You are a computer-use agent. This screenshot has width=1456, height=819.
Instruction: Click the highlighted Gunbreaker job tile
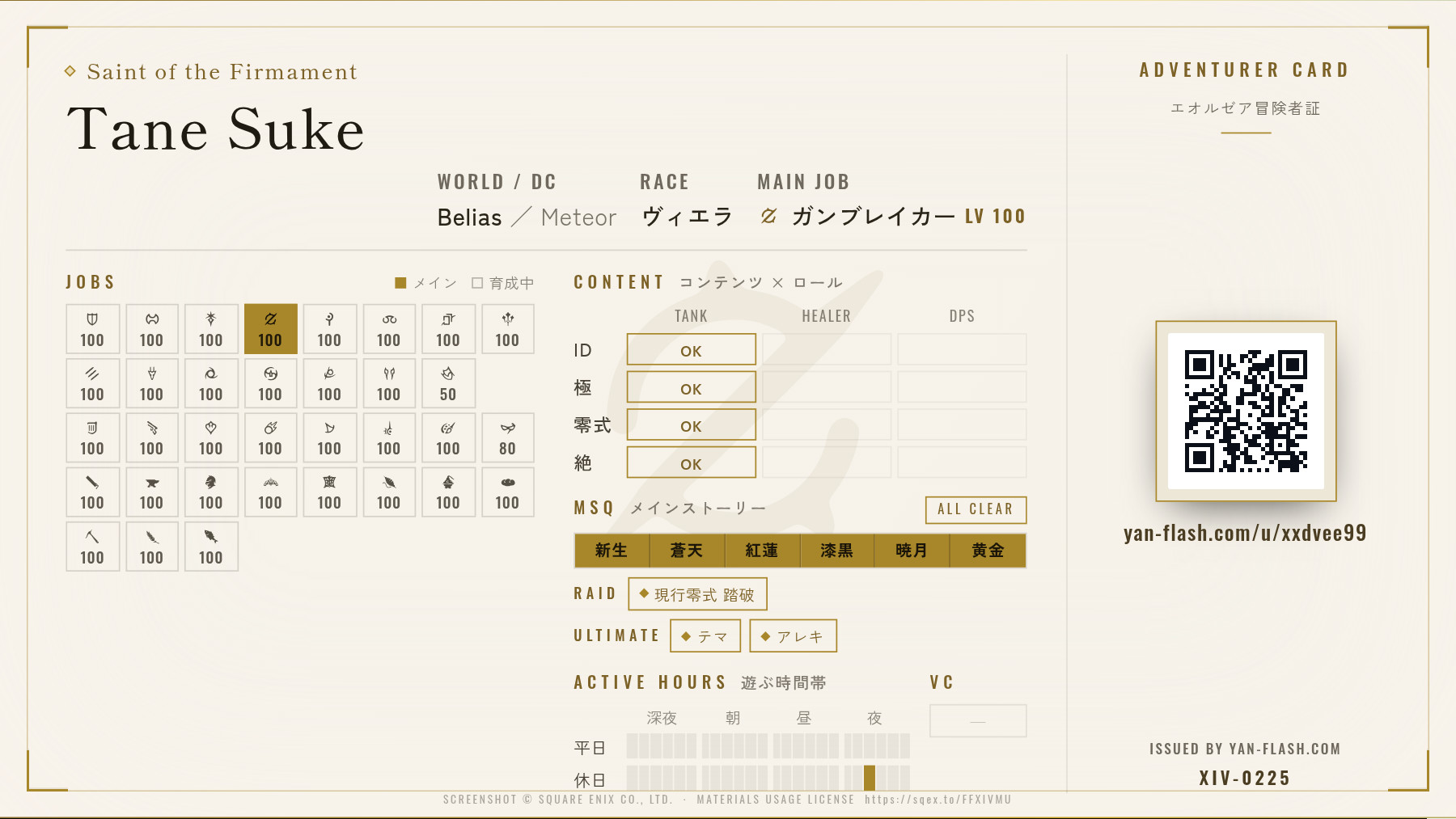click(270, 329)
